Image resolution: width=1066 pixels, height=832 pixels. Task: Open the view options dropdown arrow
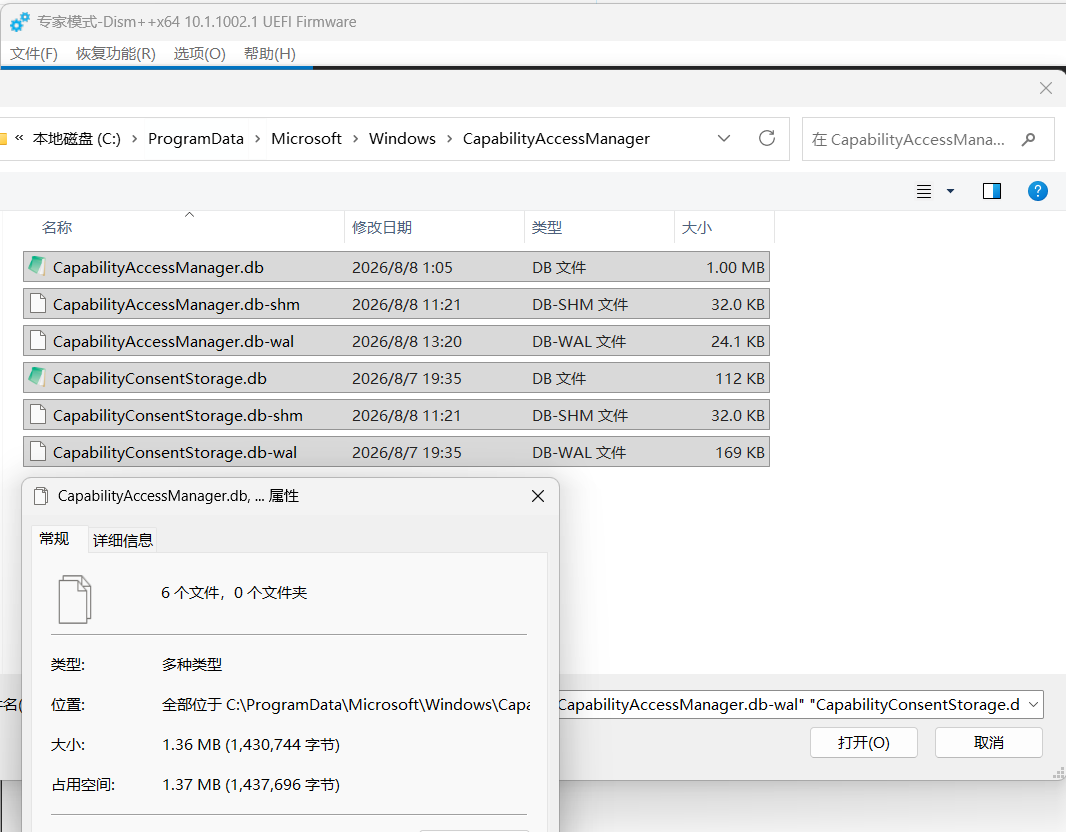point(950,192)
